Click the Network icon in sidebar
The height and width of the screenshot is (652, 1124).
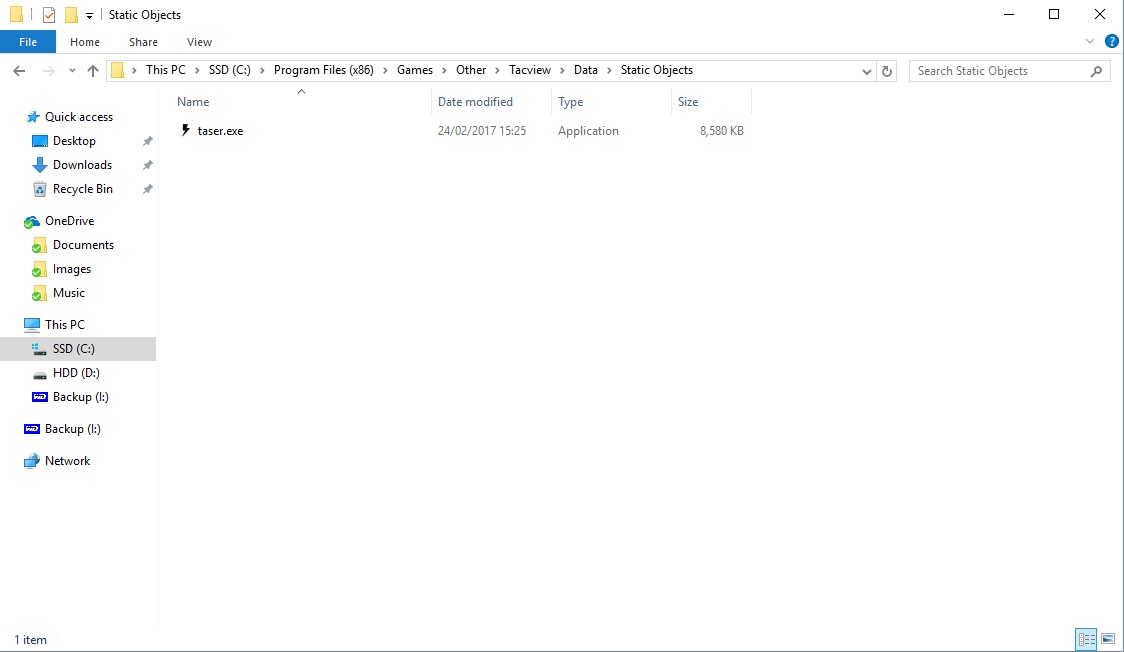coord(32,461)
